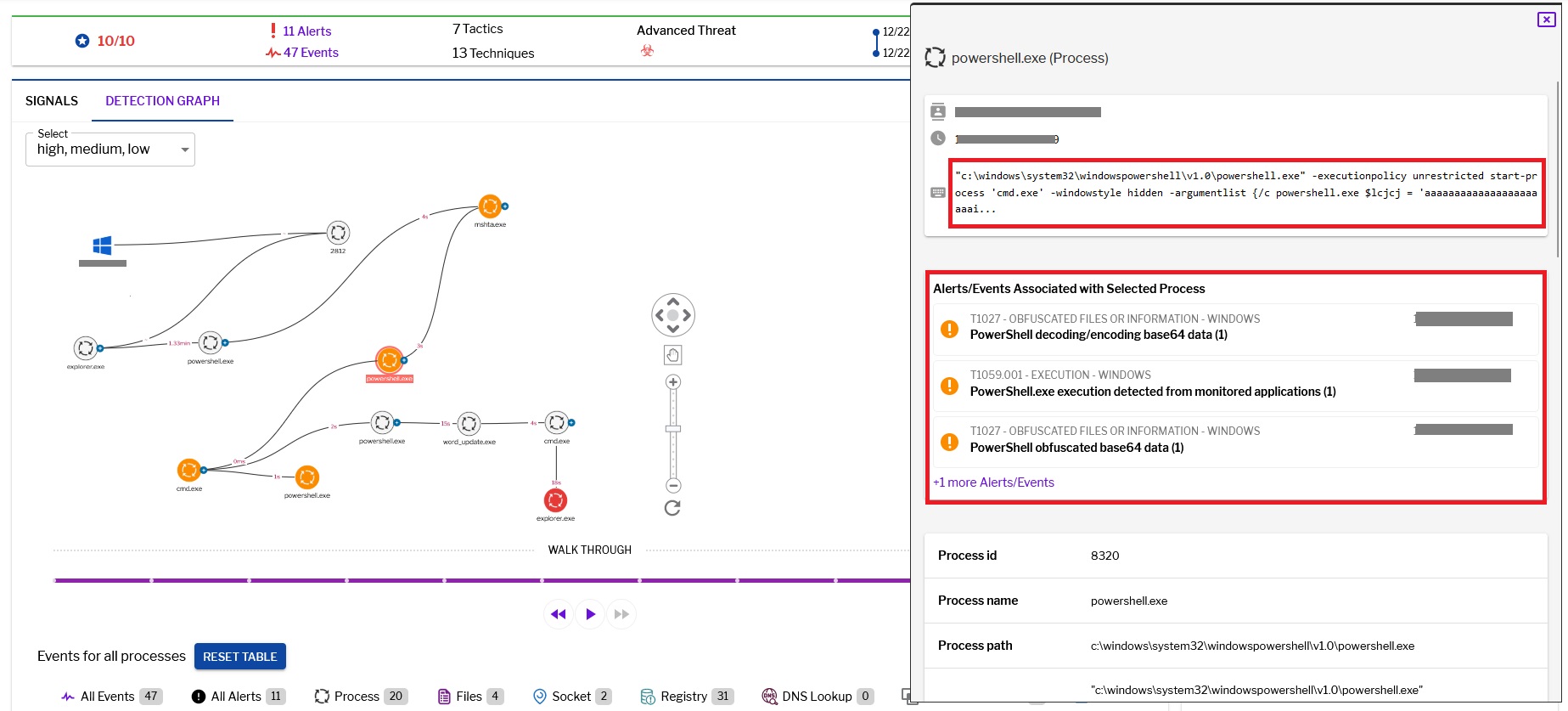Screen dimensions: 1568x711
Task: Close the powershell.exe process details panel
Action: click(x=1546, y=20)
